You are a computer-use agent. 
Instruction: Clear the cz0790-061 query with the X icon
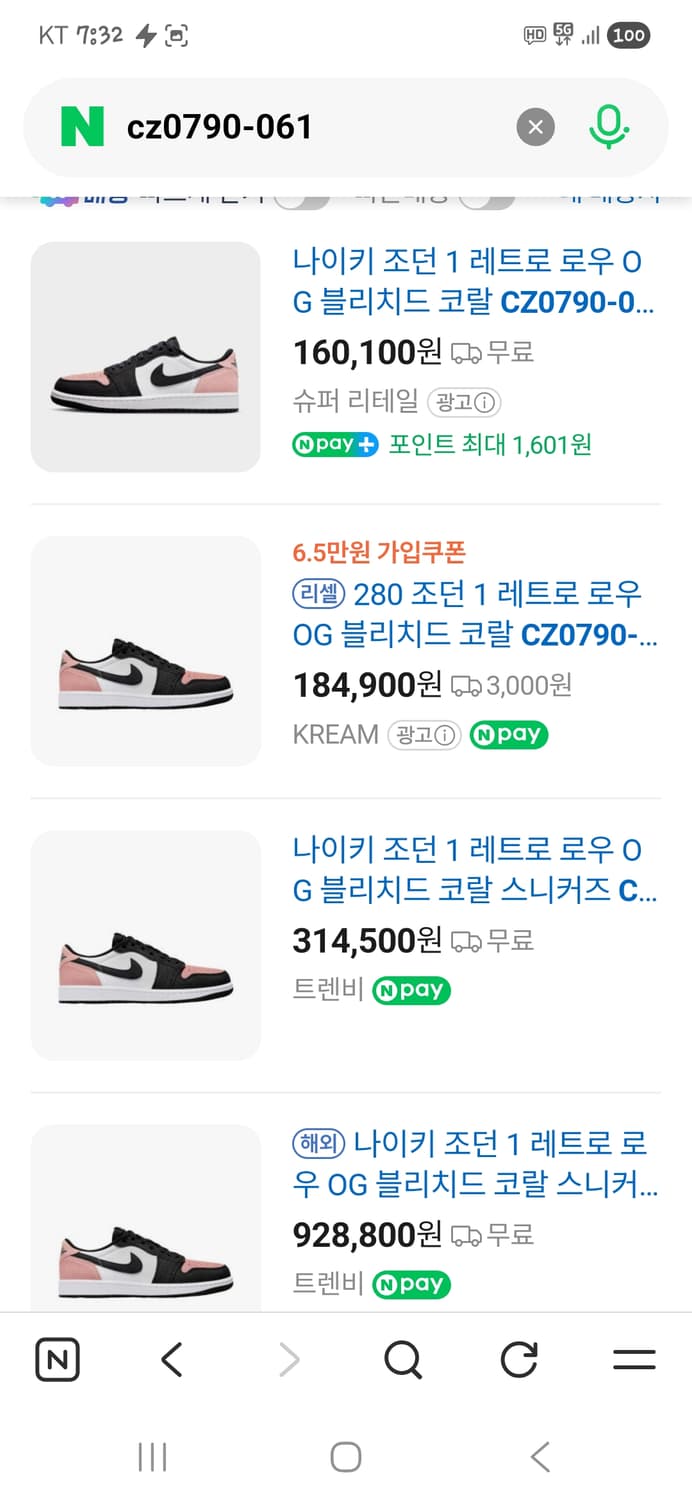pos(536,126)
